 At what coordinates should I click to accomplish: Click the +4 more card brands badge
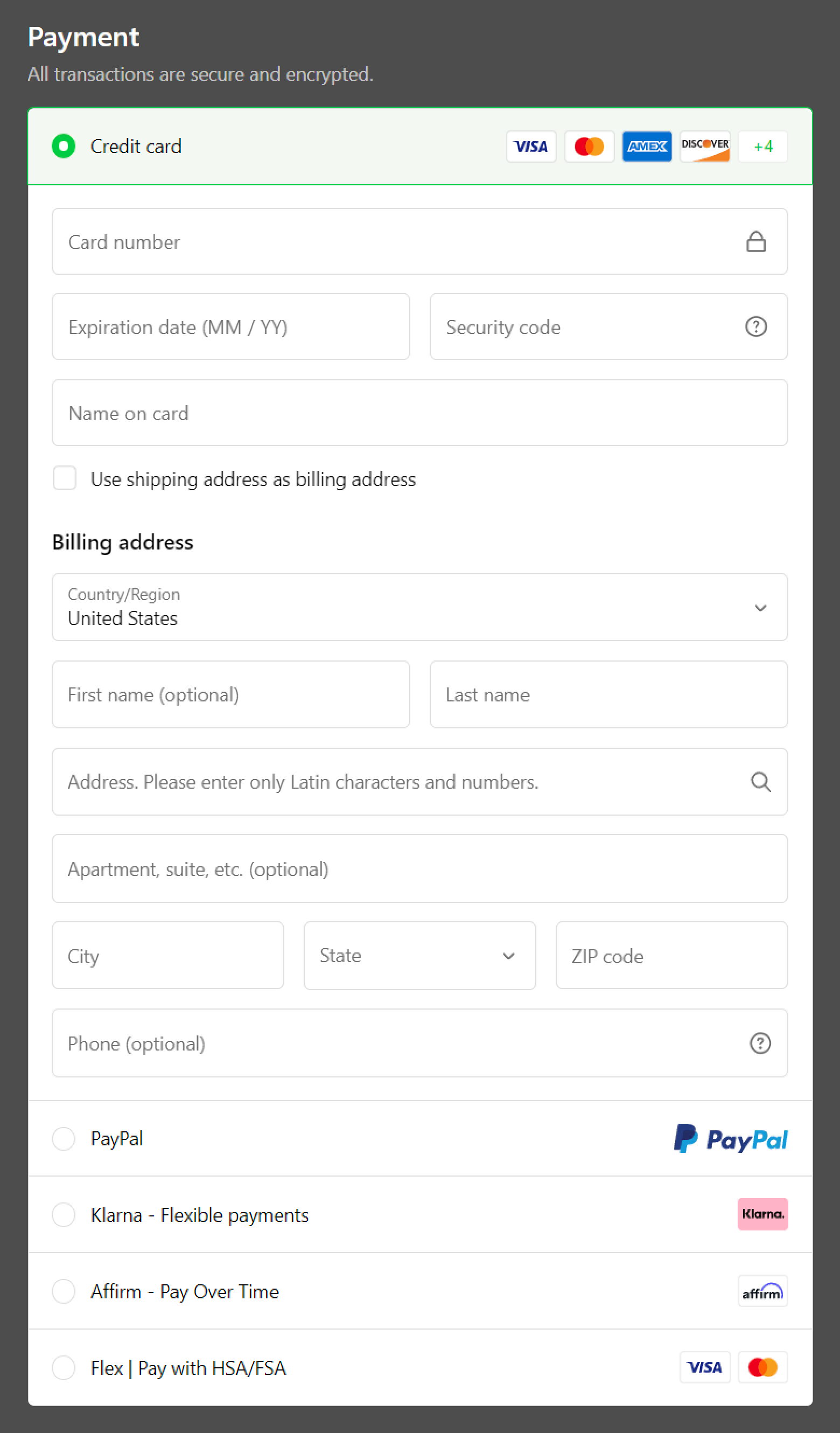tap(762, 146)
